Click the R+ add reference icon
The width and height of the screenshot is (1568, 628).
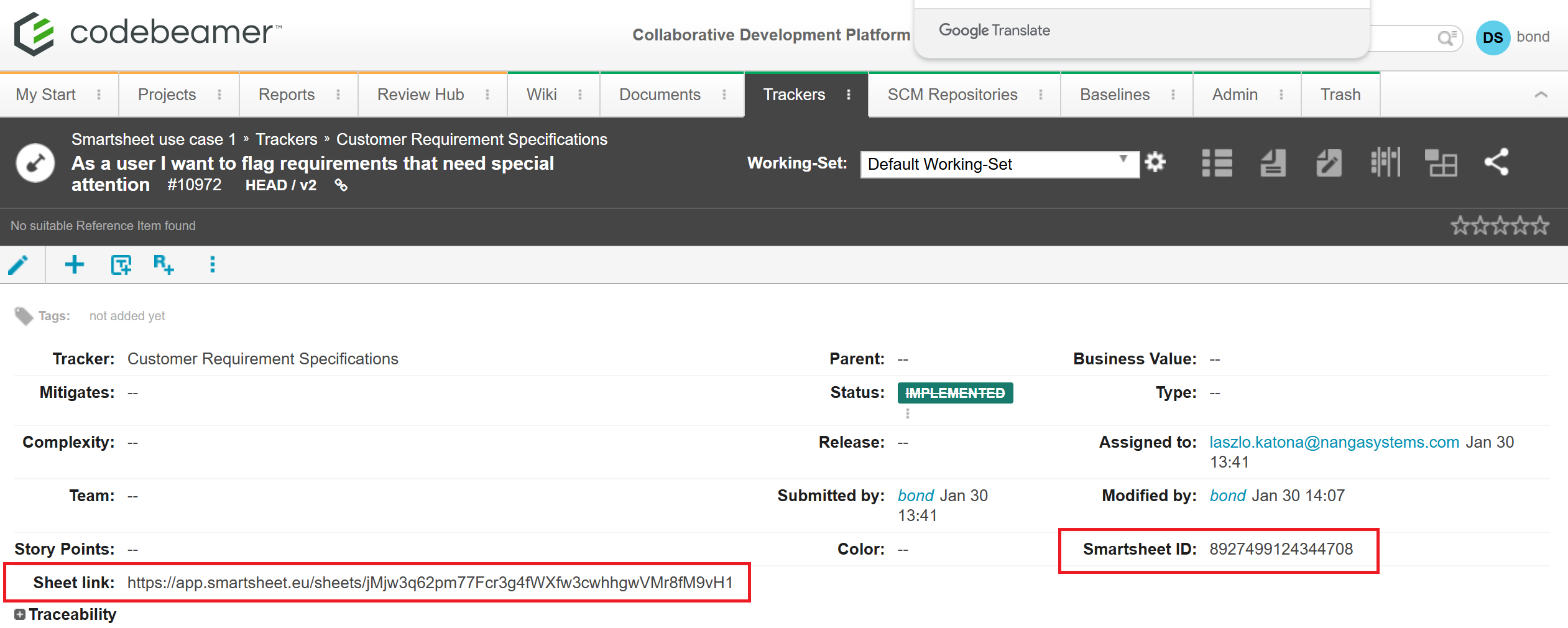[164, 265]
